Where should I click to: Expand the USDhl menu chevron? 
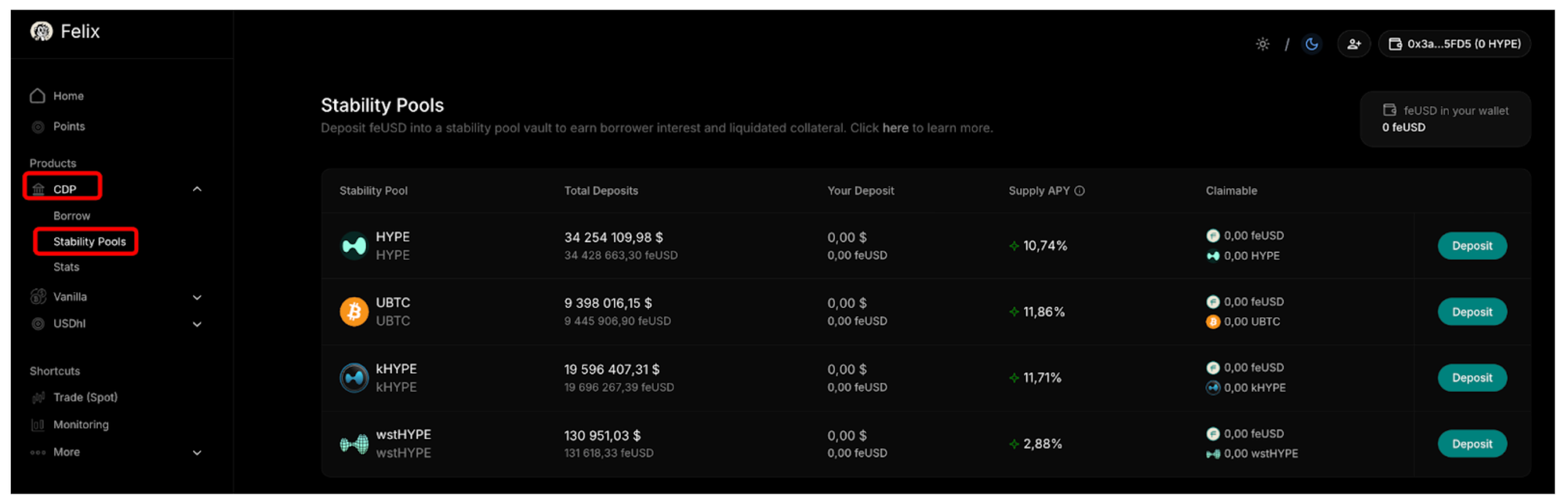point(198,324)
